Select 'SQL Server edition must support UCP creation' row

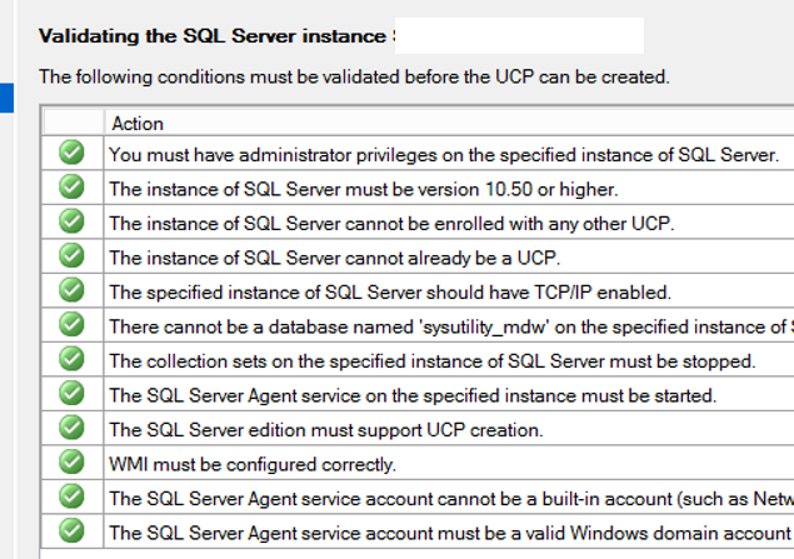(x=418, y=428)
